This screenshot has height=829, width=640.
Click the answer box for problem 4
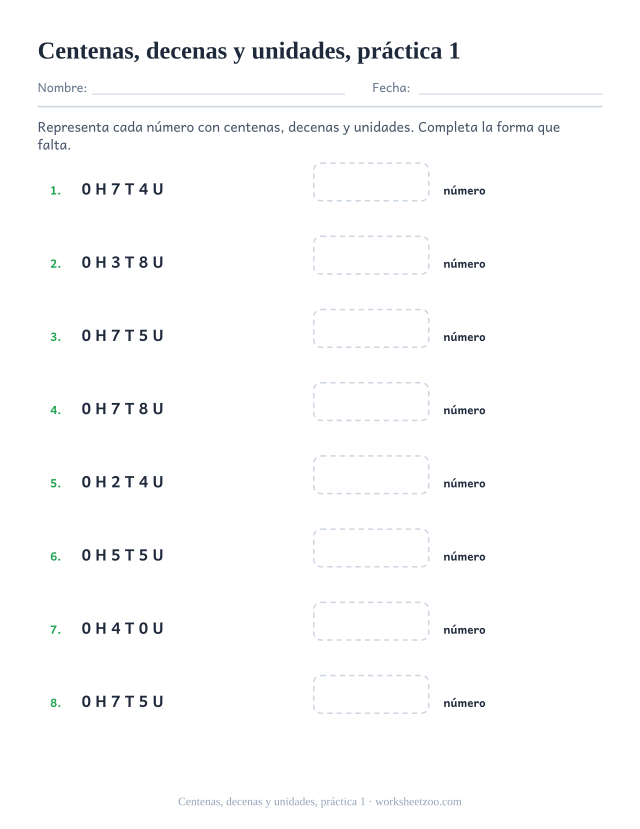coord(370,402)
